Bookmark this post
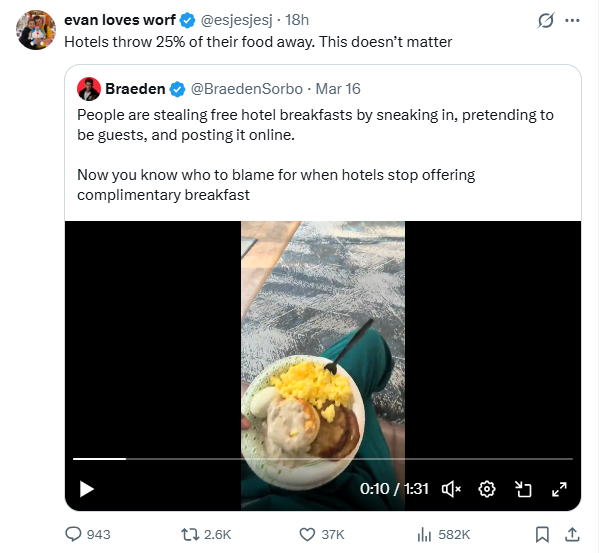This screenshot has height=553, width=602. coord(542,534)
